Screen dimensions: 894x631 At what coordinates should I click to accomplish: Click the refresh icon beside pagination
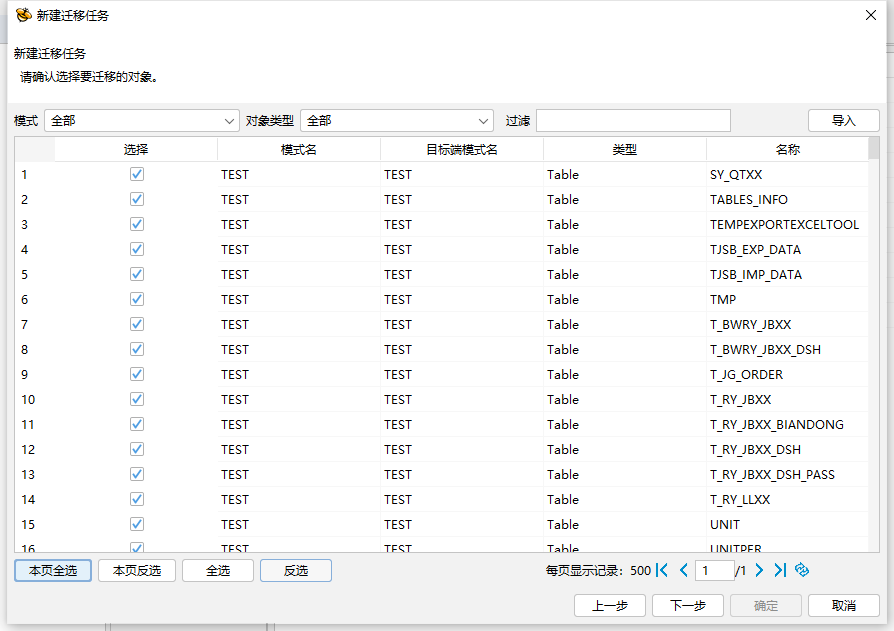click(802, 570)
